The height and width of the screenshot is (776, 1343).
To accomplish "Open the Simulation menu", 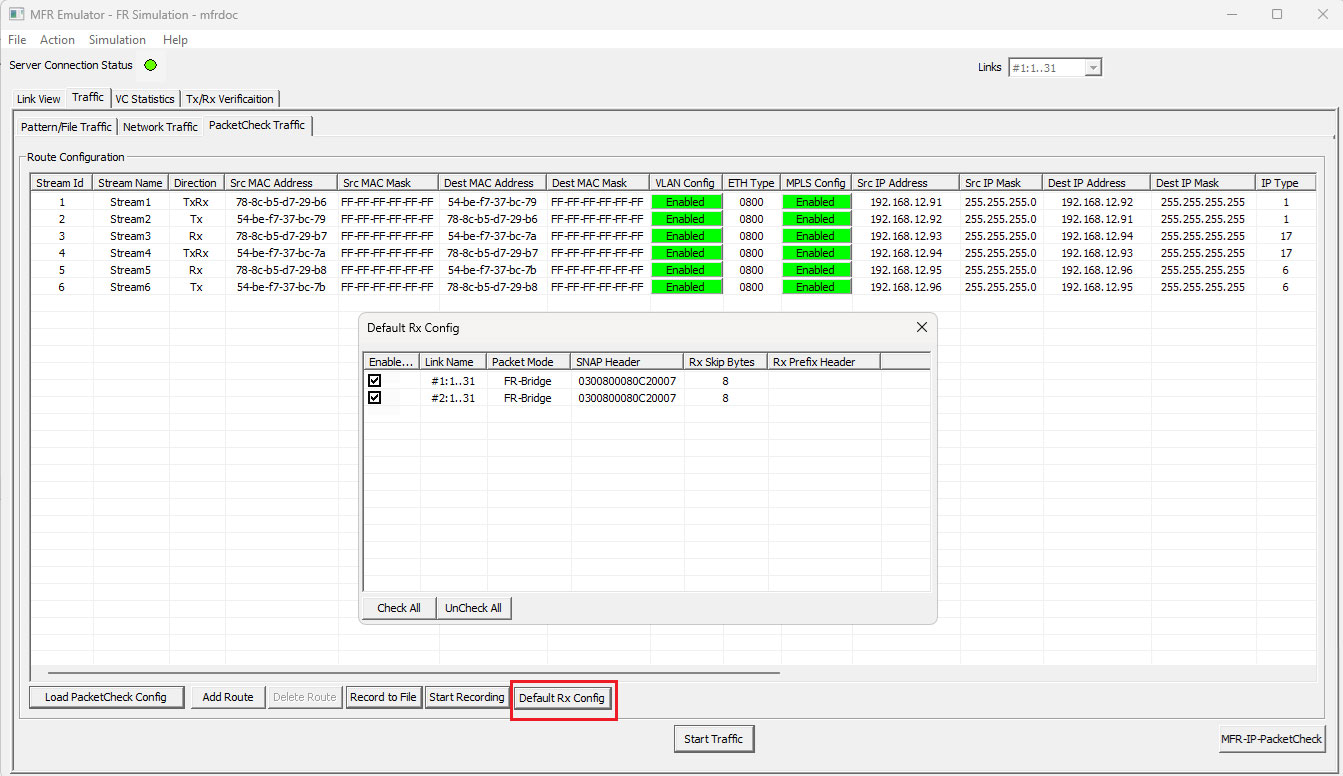I will click(x=117, y=40).
